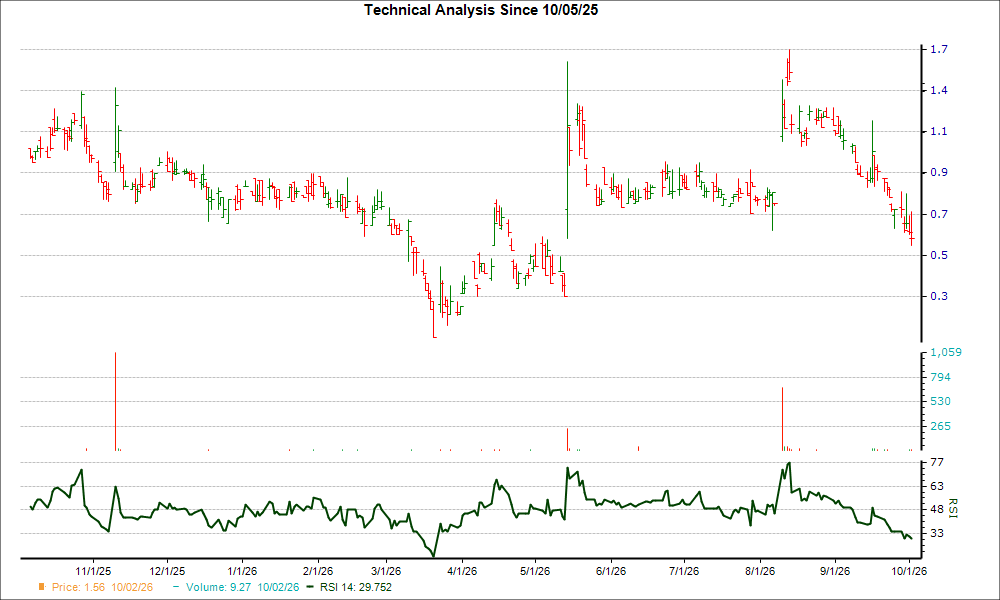The image size is (1000, 600).
Task: Select the 1.7 price axis label
Action: click(939, 49)
